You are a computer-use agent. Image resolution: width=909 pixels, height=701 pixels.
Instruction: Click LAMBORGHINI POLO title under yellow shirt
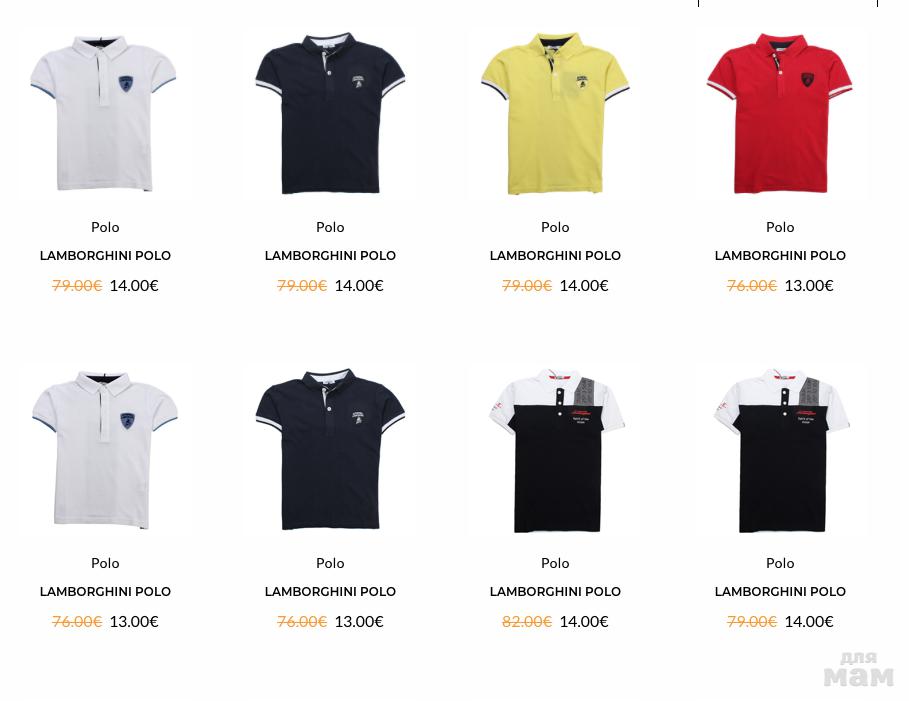pyautogui.click(x=555, y=255)
